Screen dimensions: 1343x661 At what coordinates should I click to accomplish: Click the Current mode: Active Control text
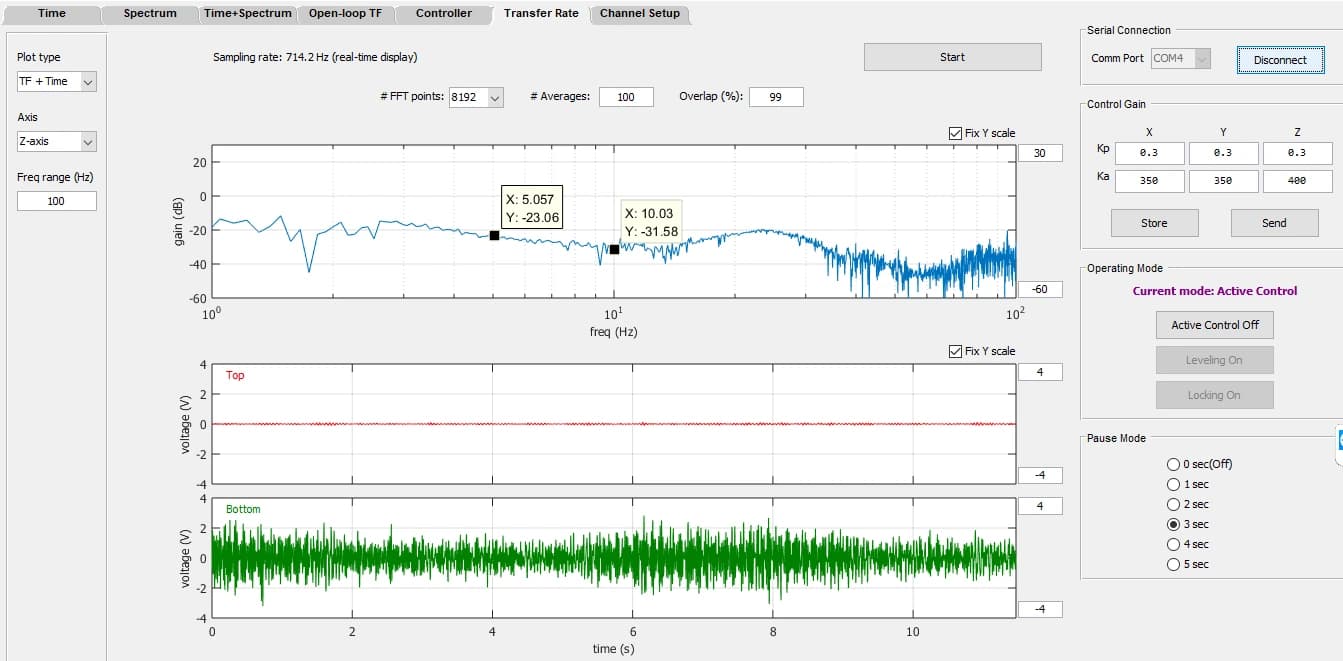(x=1215, y=291)
